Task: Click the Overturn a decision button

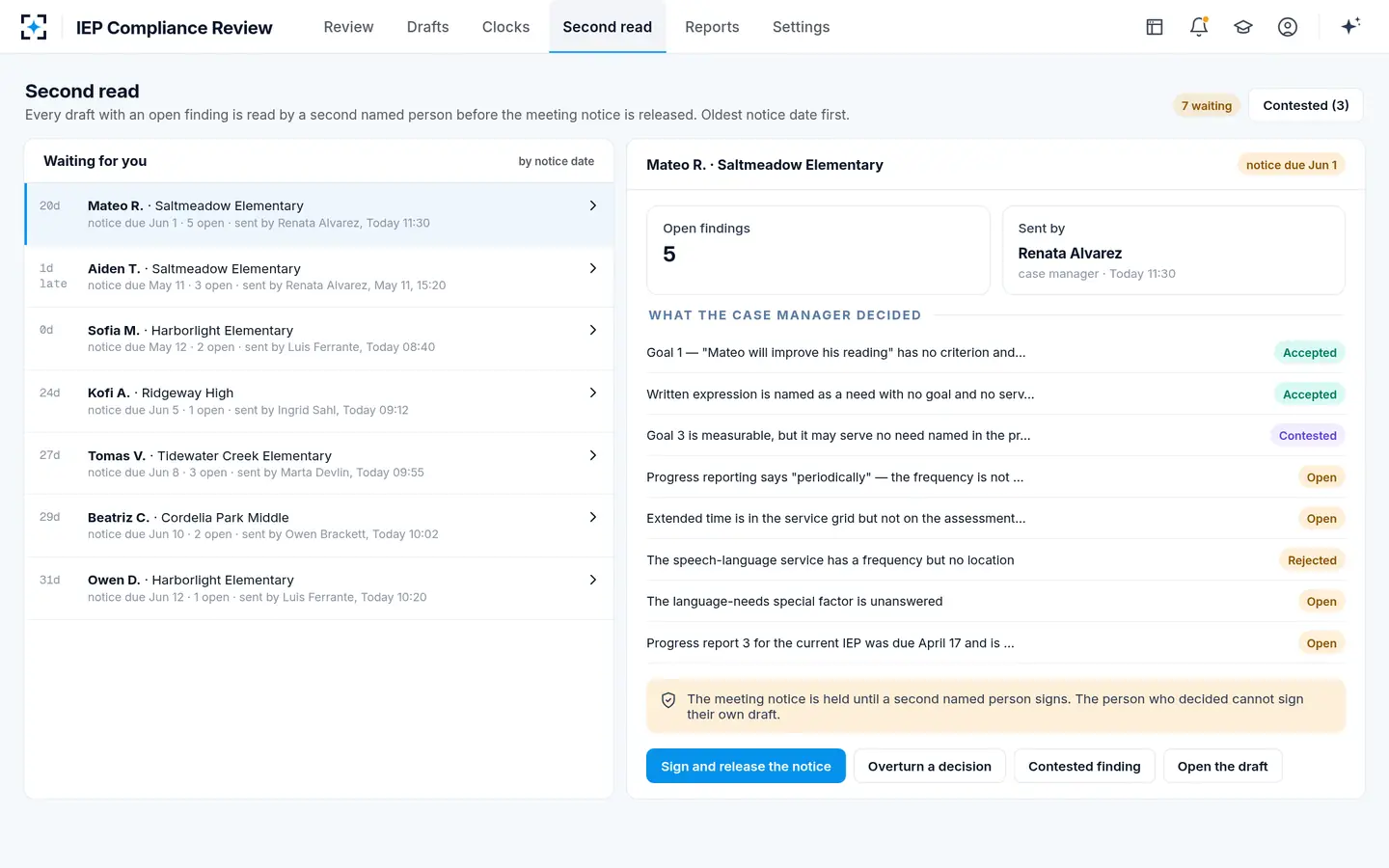Action: pos(930,766)
